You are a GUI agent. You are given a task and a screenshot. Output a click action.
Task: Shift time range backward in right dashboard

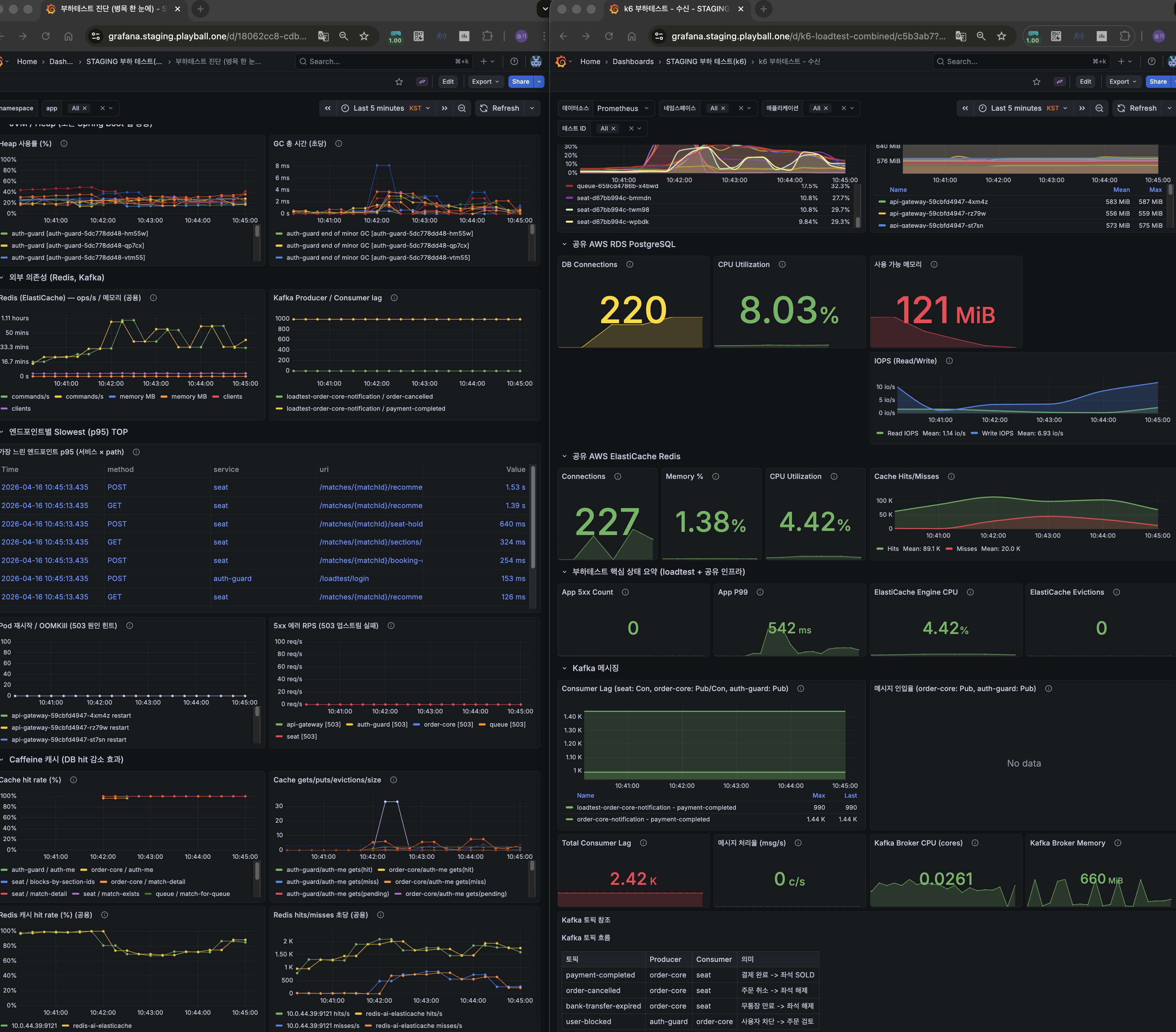[965, 108]
